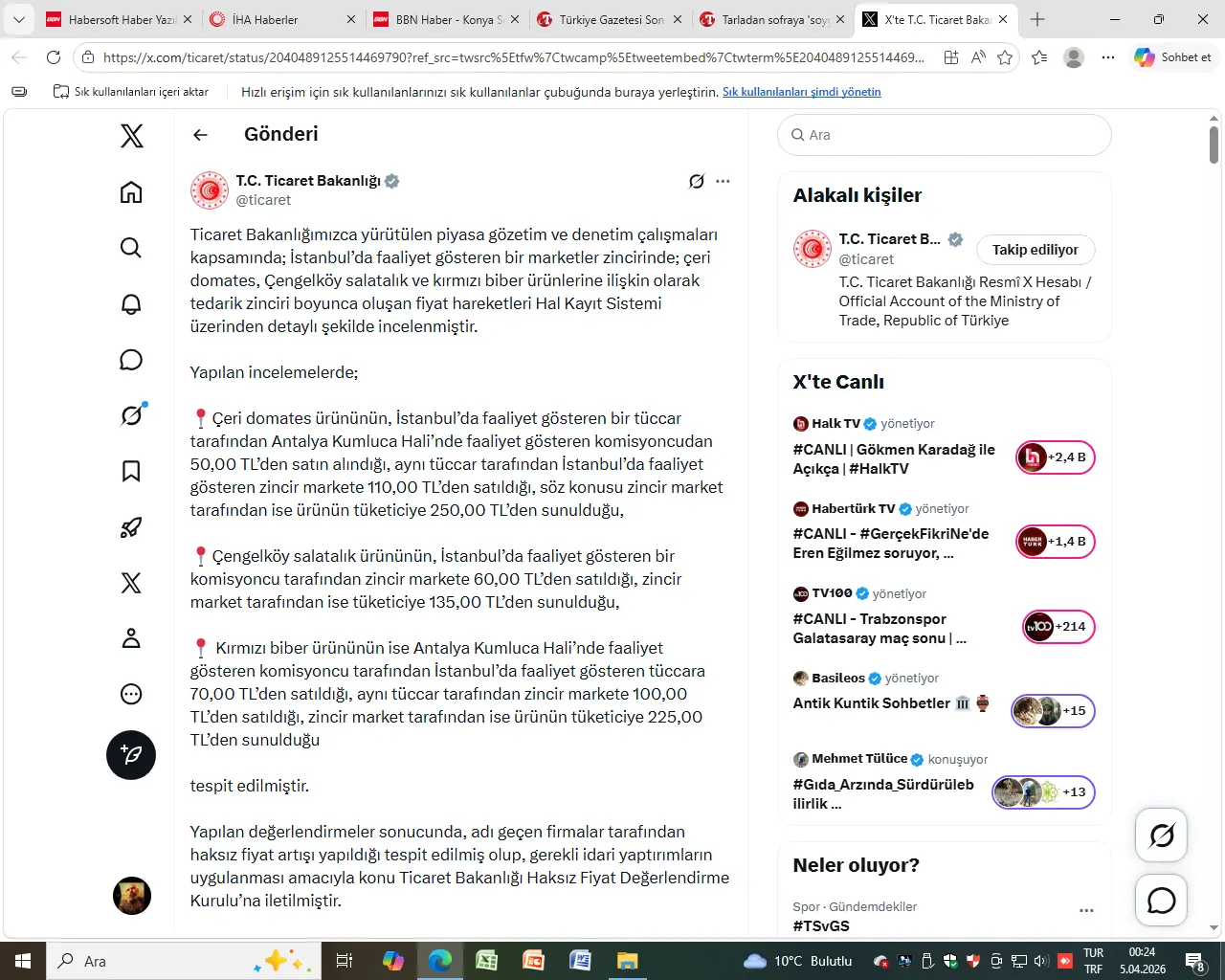
Task: Click Sık kullanılanları şimdi yönetin link
Action: [801, 92]
